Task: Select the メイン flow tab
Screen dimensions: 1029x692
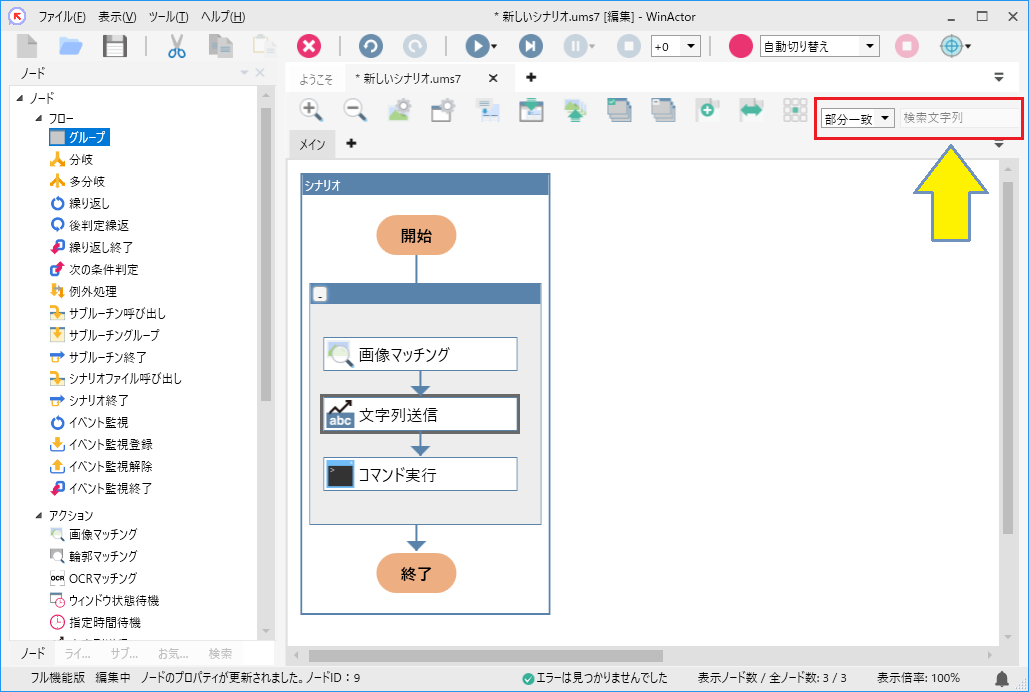Action: [x=312, y=144]
